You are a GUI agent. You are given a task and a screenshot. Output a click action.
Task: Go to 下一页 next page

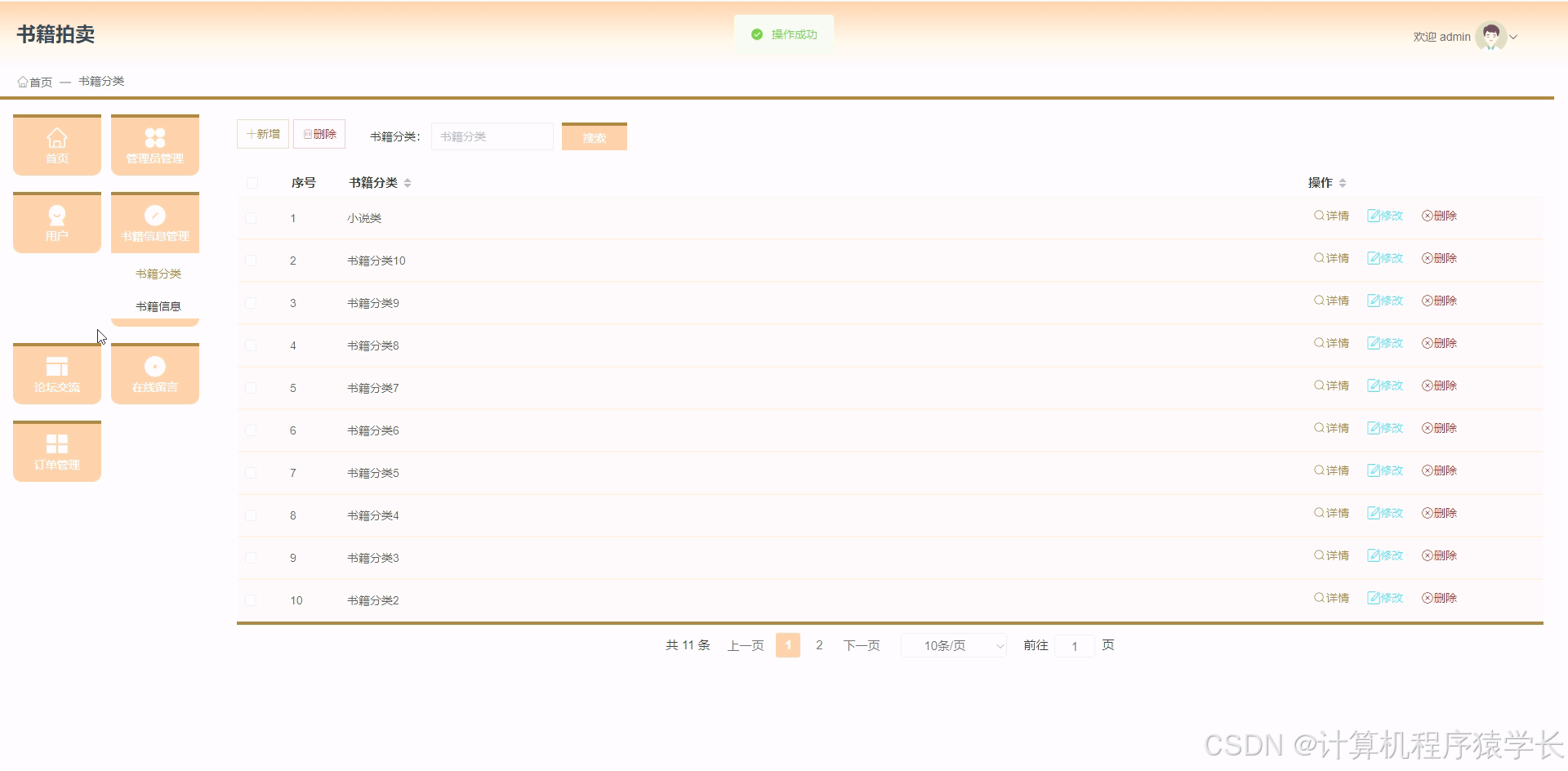tap(862, 645)
